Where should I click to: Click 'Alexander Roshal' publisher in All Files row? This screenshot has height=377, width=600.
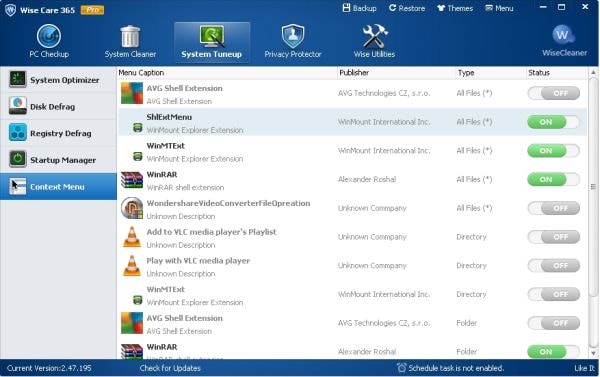(367, 180)
